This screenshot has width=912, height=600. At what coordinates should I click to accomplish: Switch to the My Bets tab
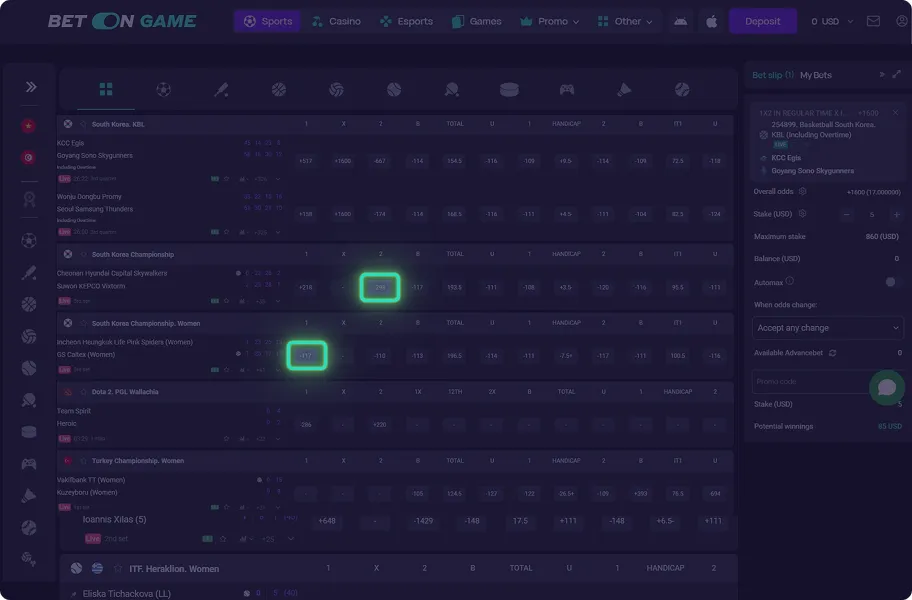coord(815,75)
